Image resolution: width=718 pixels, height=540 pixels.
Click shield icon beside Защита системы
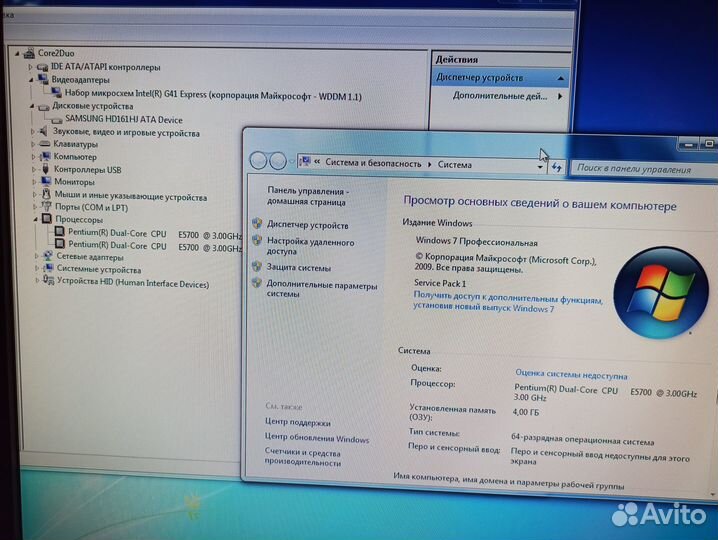click(257, 266)
